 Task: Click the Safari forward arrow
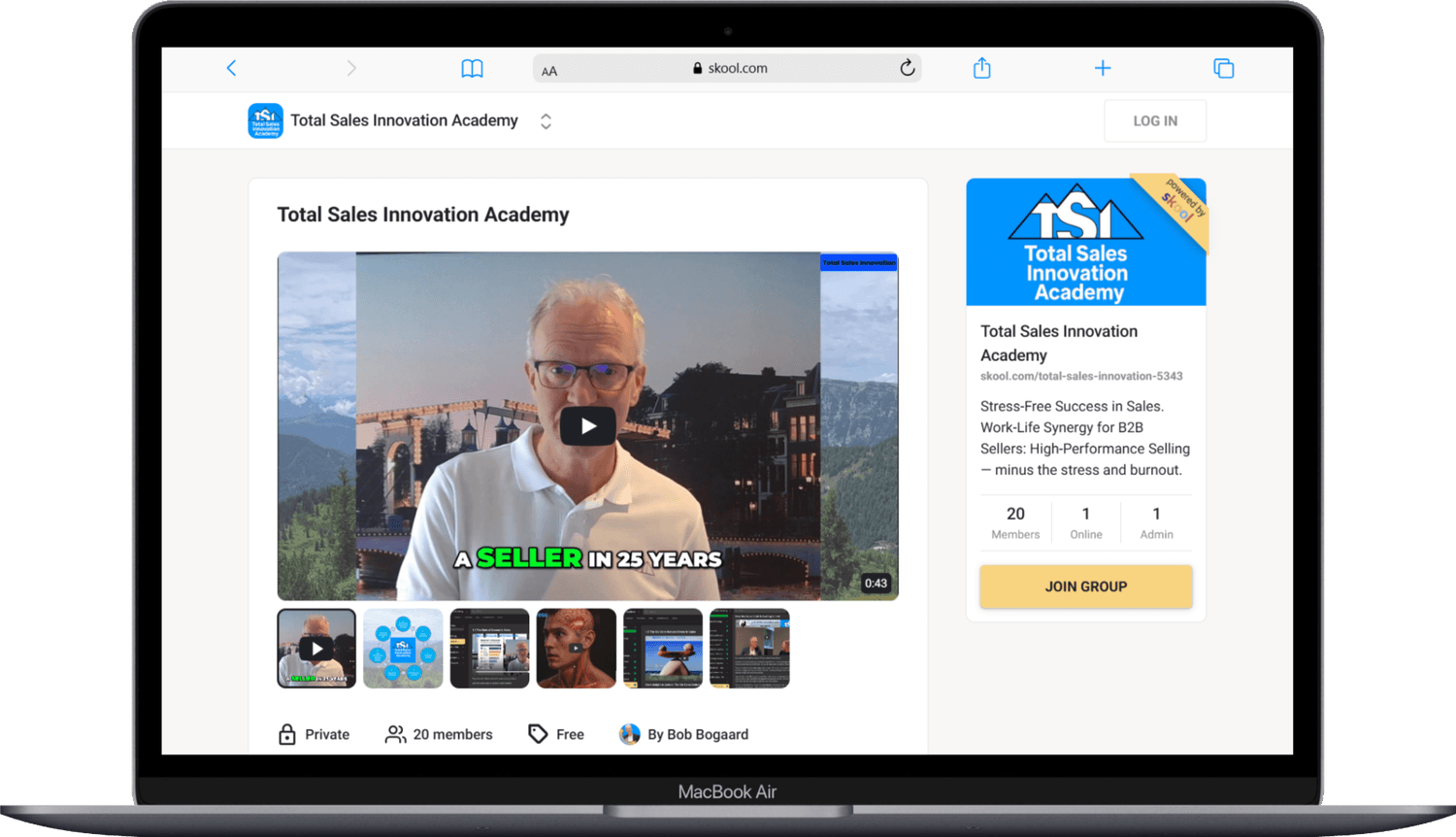pos(351,68)
